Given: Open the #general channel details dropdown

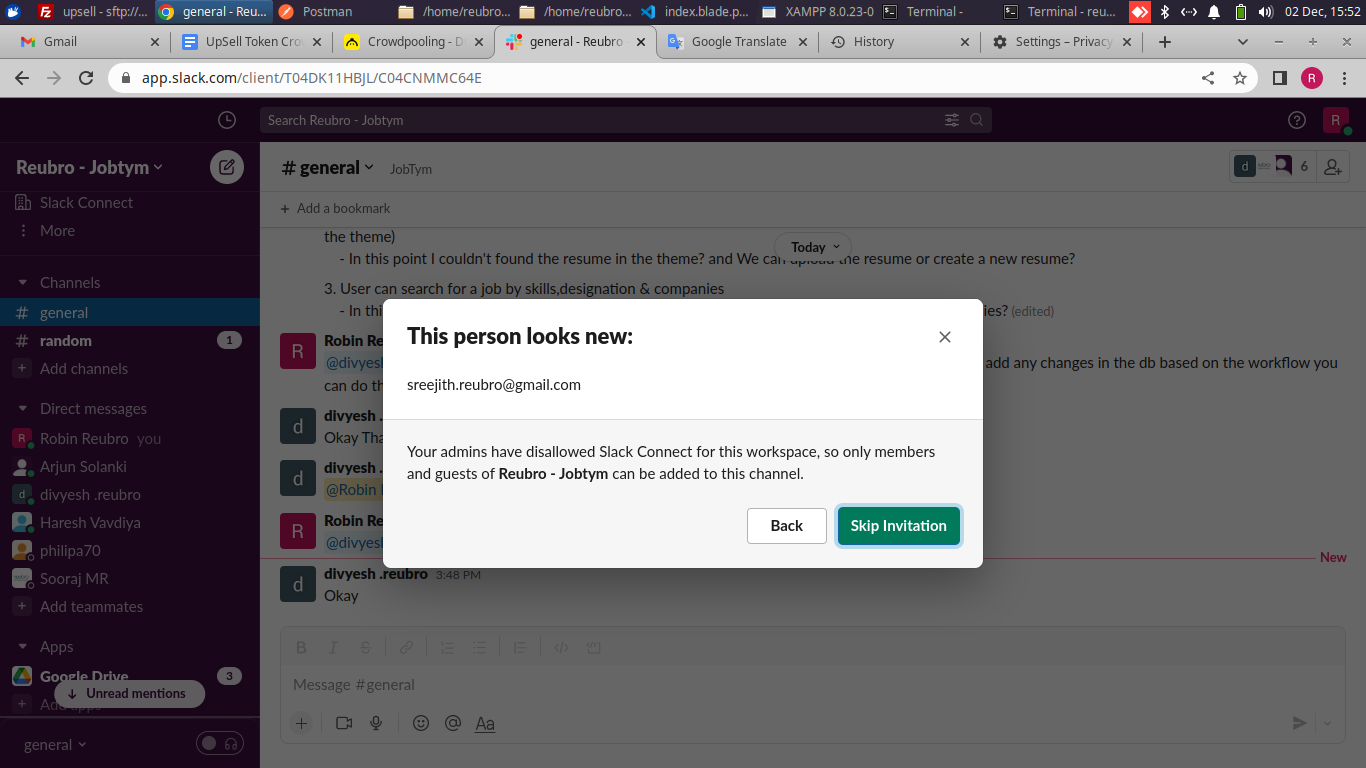Looking at the screenshot, I should click(x=328, y=167).
